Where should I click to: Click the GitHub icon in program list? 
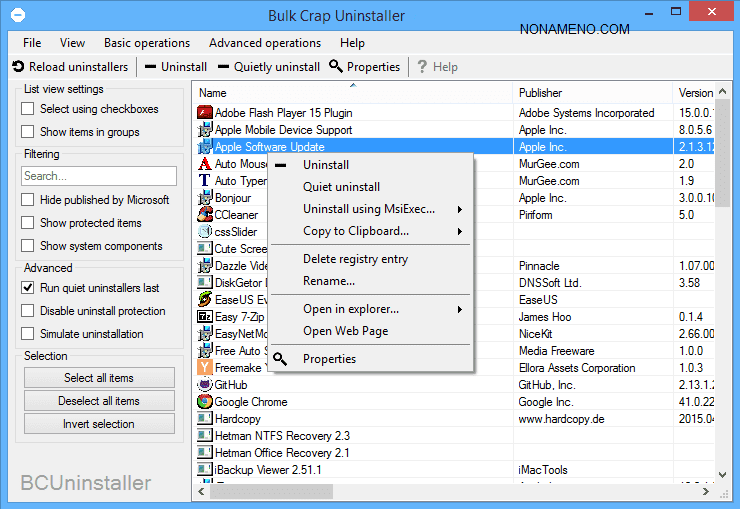pos(205,385)
